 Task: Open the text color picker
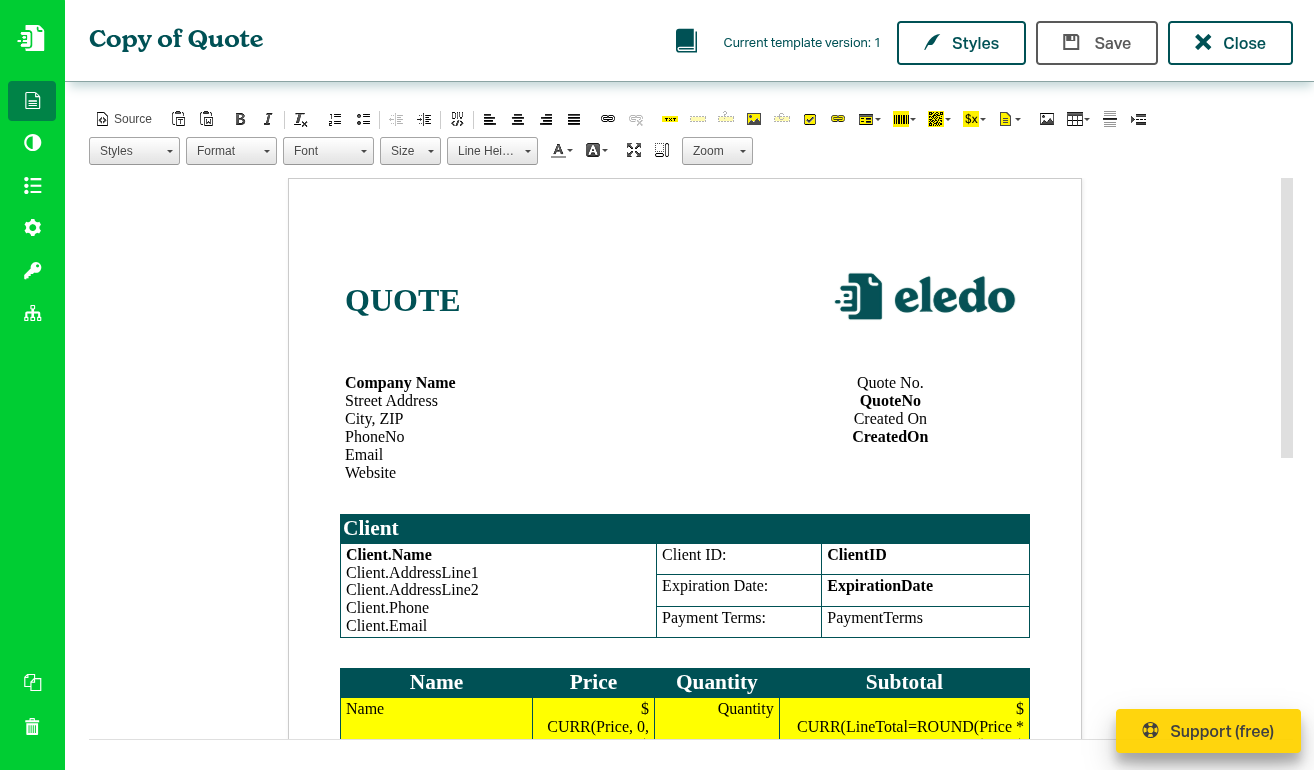click(562, 151)
